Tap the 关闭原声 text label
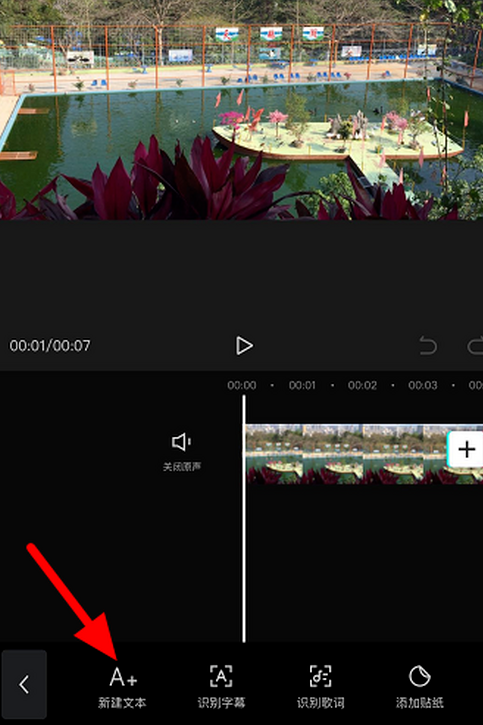The width and height of the screenshot is (483, 725). [x=182, y=467]
